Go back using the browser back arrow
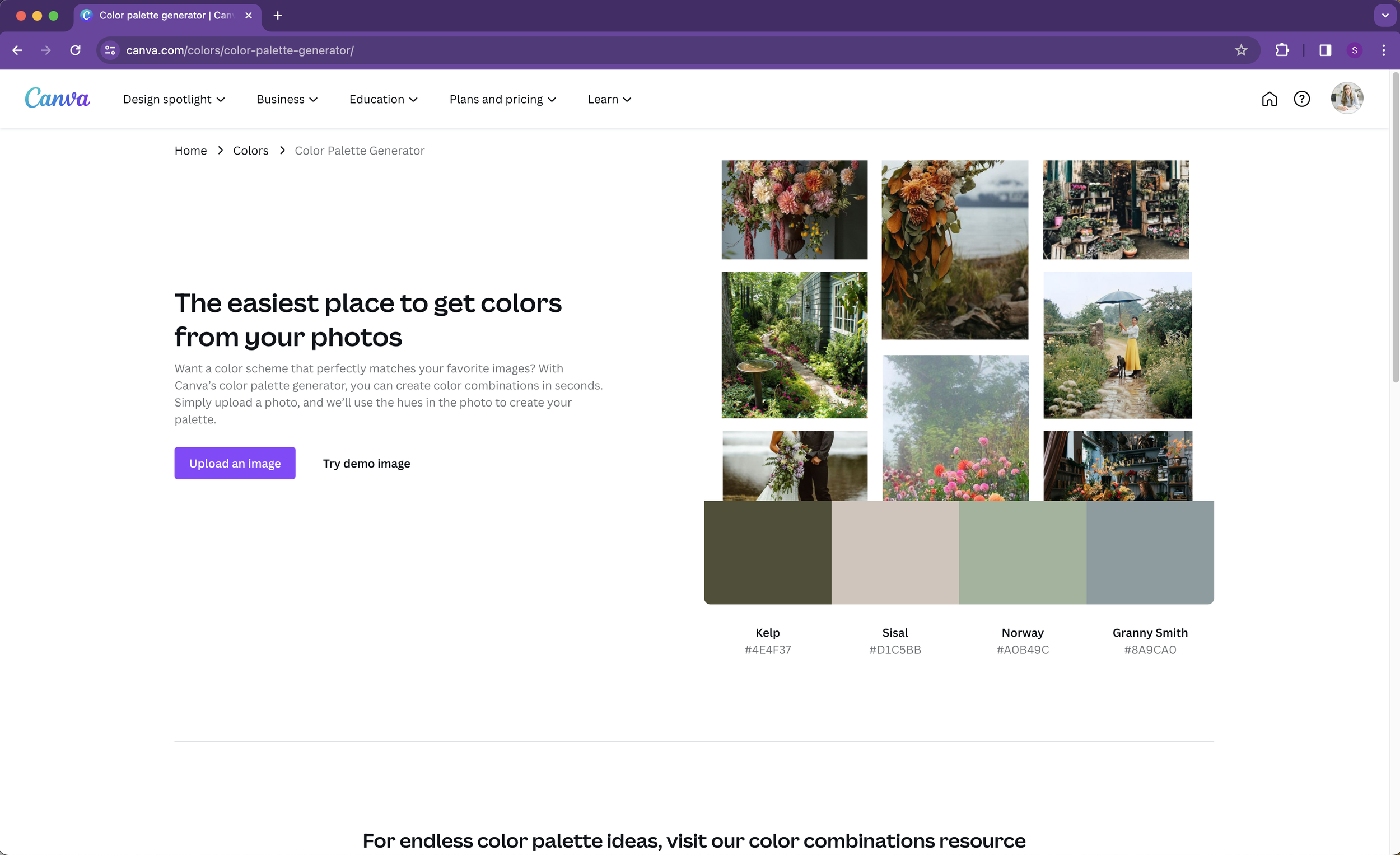 (x=17, y=50)
